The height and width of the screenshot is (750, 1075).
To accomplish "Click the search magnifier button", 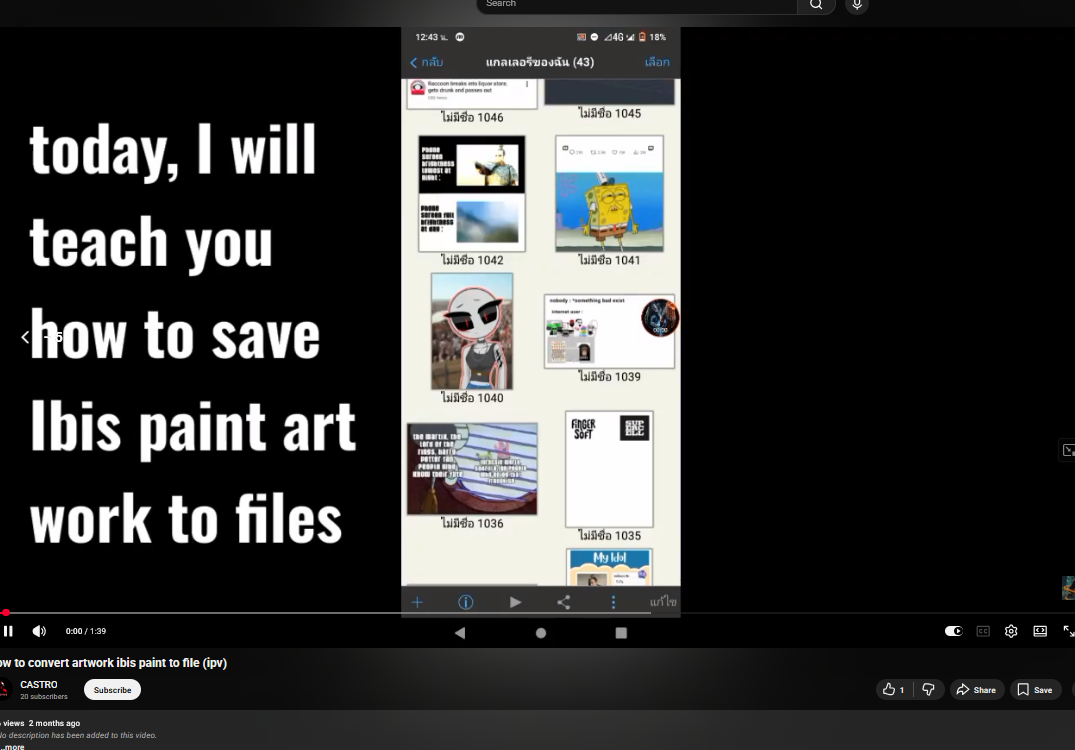I will (x=816, y=5).
